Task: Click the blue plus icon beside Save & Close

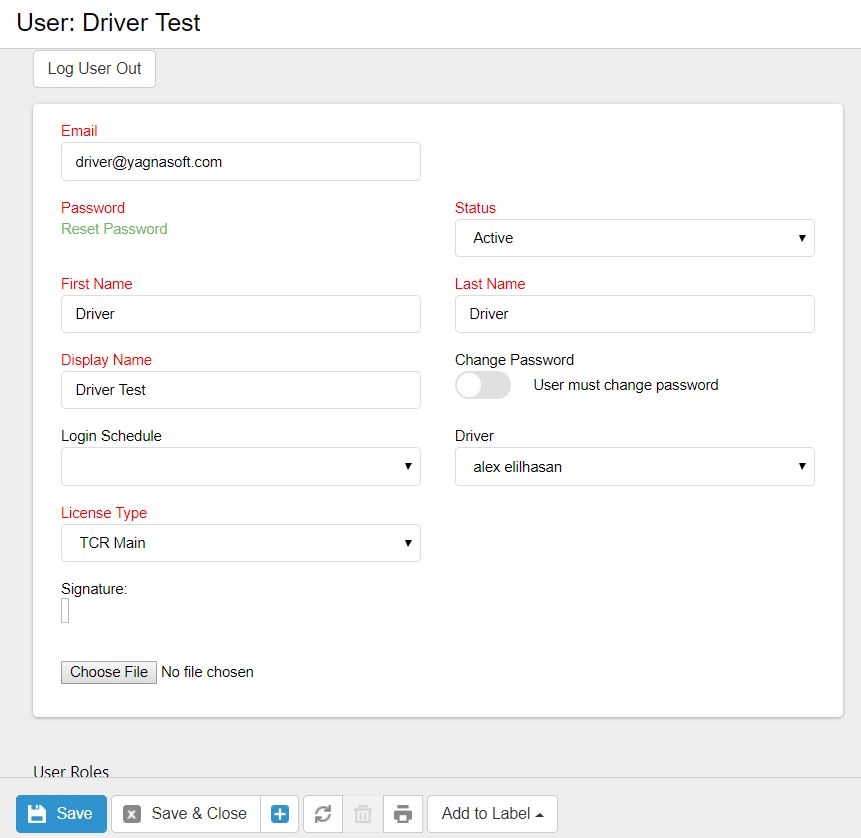Action: pos(280,814)
